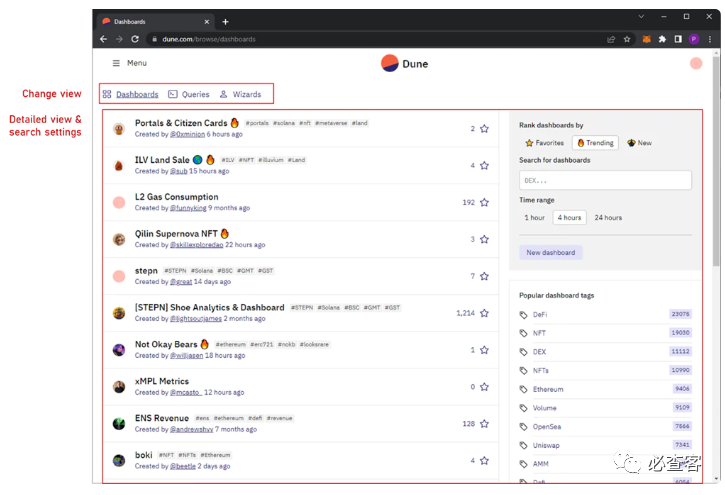Go forward with the browser forward arrow
The height and width of the screenshot is (495, 725).
(x=119, y=39)
